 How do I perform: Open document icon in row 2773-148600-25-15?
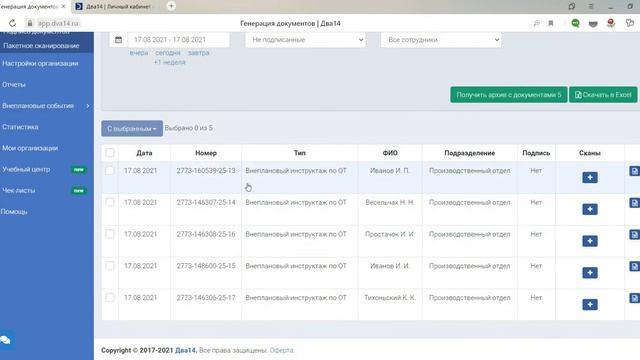[634, 267]
